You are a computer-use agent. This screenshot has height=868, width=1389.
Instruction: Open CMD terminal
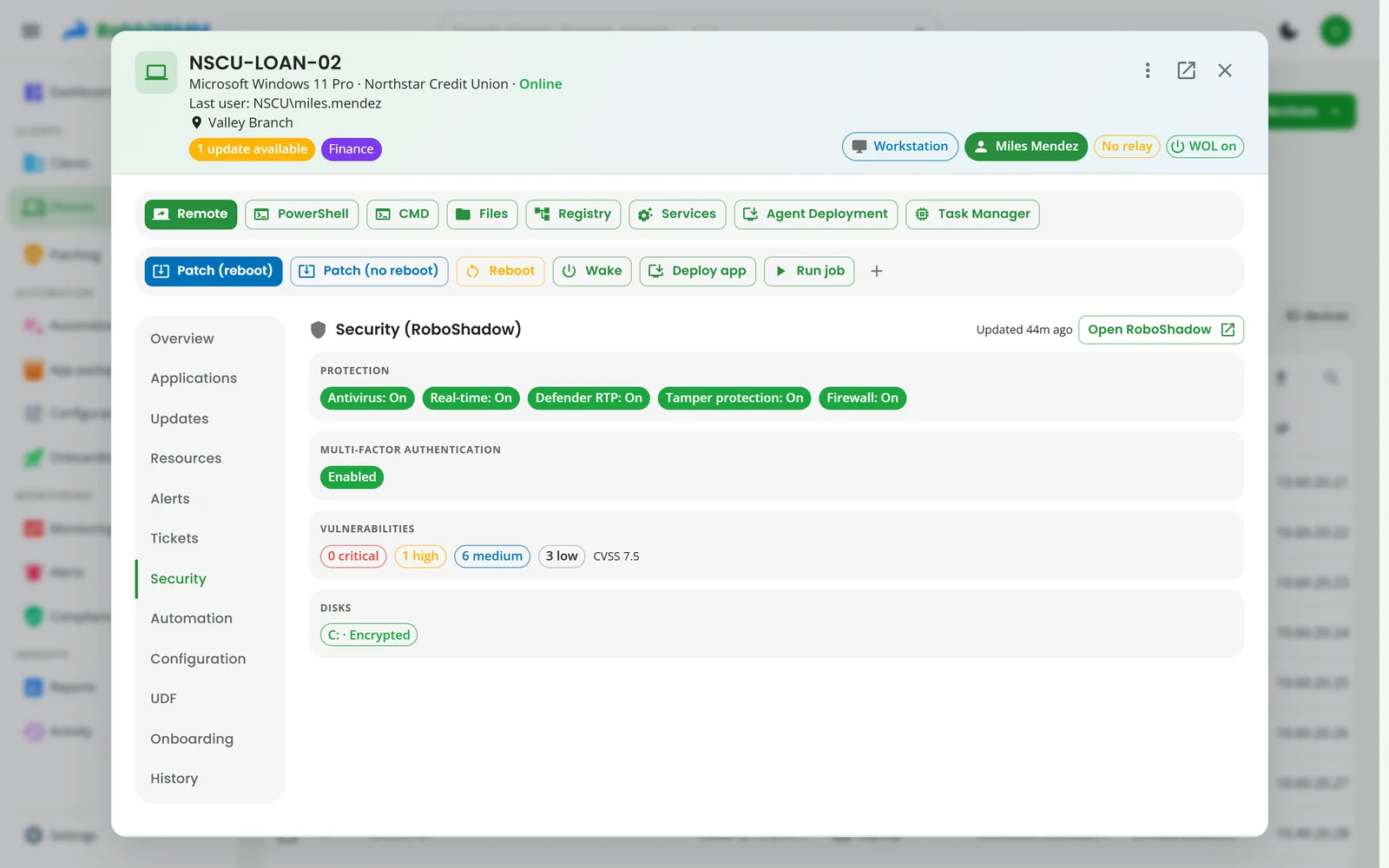tap(403, 214)
